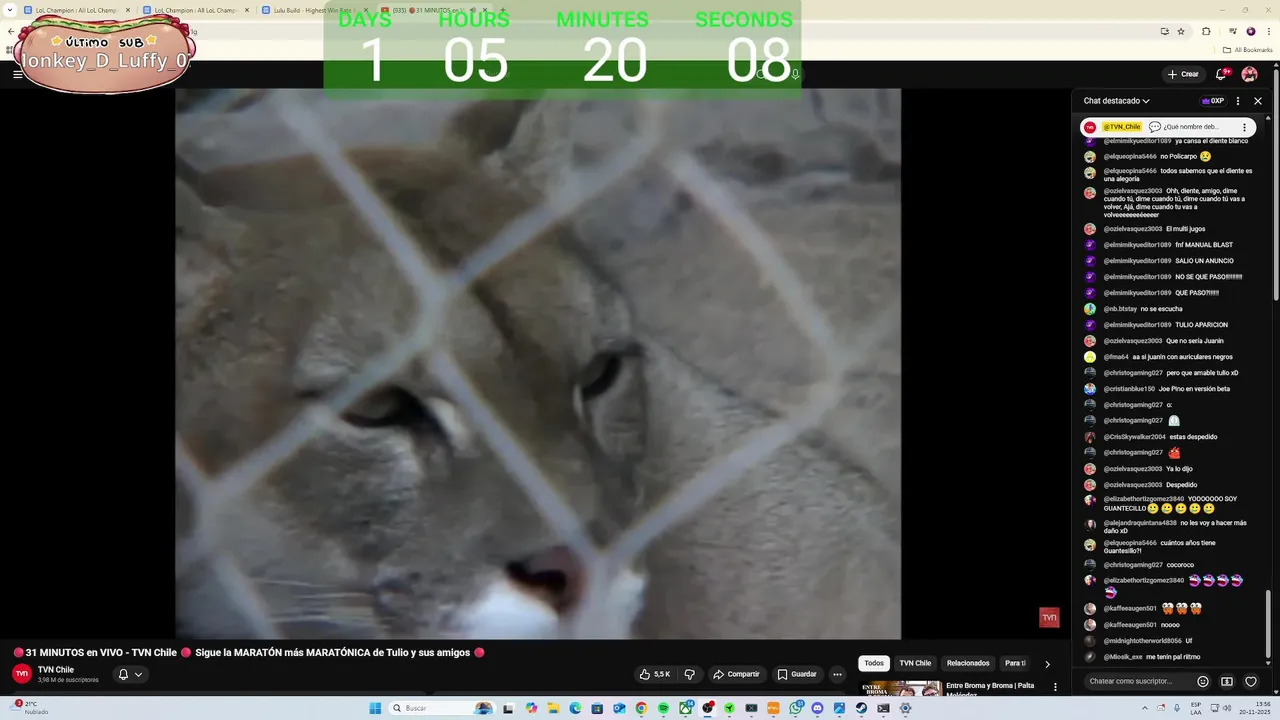Open the Chrome extensions puzzle icon

pyautogui.click(x=1206, y=31)
